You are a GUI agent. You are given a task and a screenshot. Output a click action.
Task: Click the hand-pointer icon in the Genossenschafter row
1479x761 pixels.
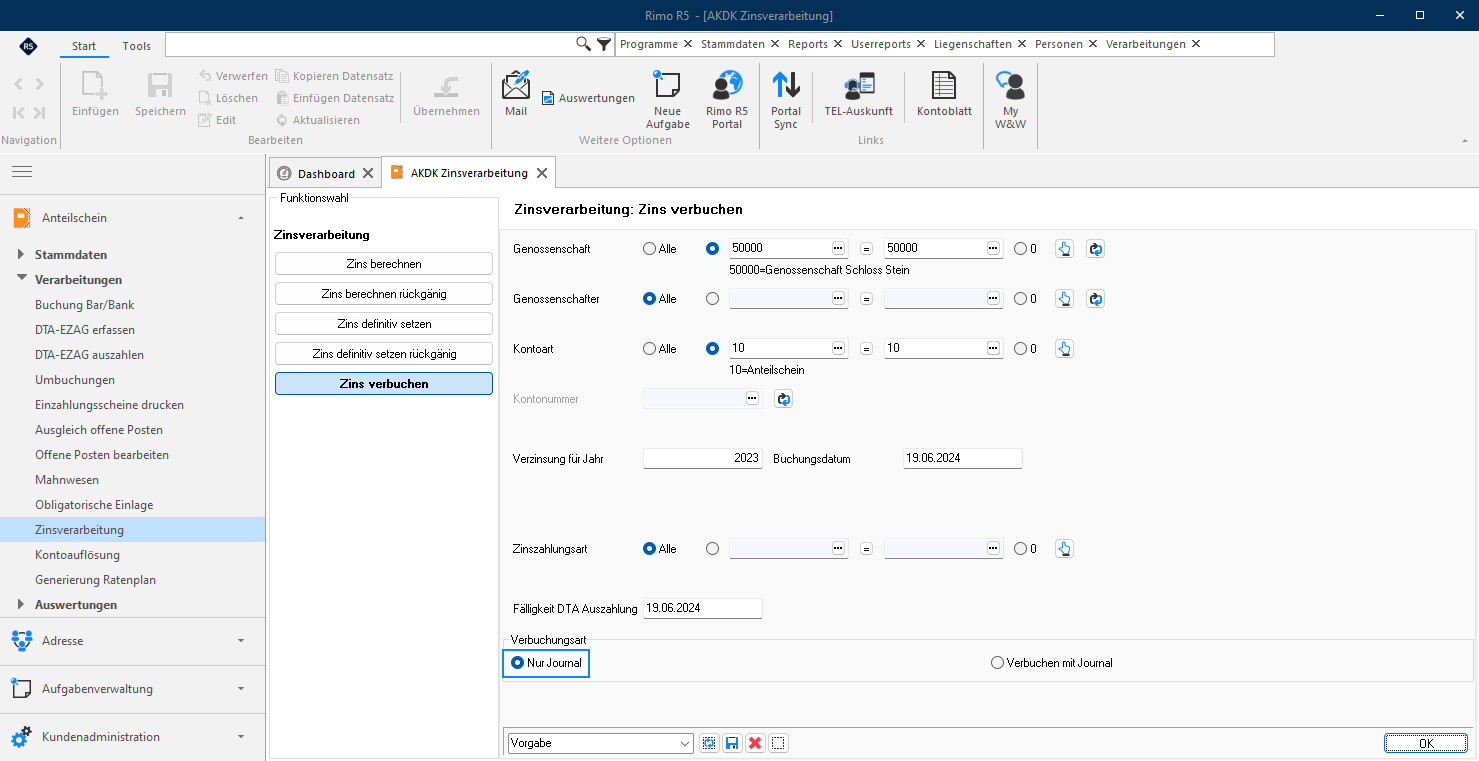1064,299
